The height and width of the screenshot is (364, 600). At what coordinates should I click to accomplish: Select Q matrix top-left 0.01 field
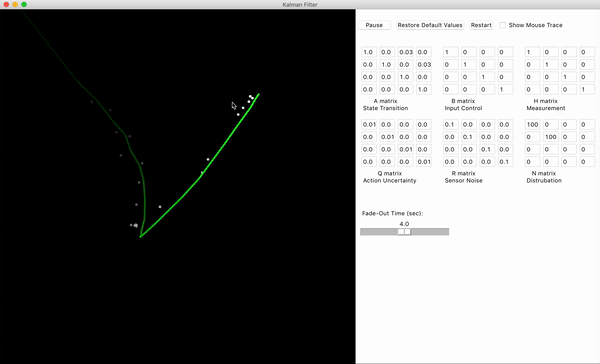(369, 124)
